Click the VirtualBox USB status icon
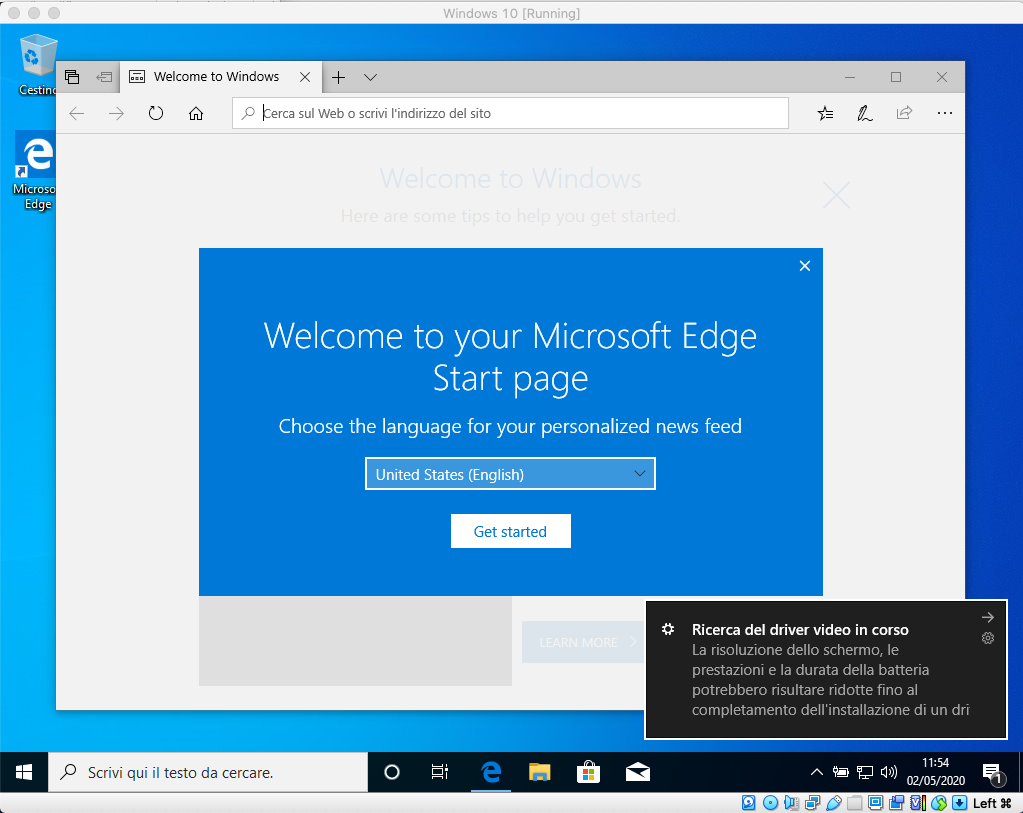 pos(834,803)
